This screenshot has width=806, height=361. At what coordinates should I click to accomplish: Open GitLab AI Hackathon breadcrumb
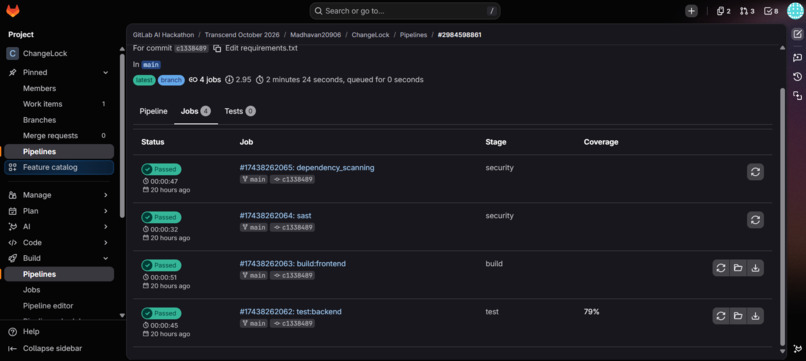click(x=163, y=35)
